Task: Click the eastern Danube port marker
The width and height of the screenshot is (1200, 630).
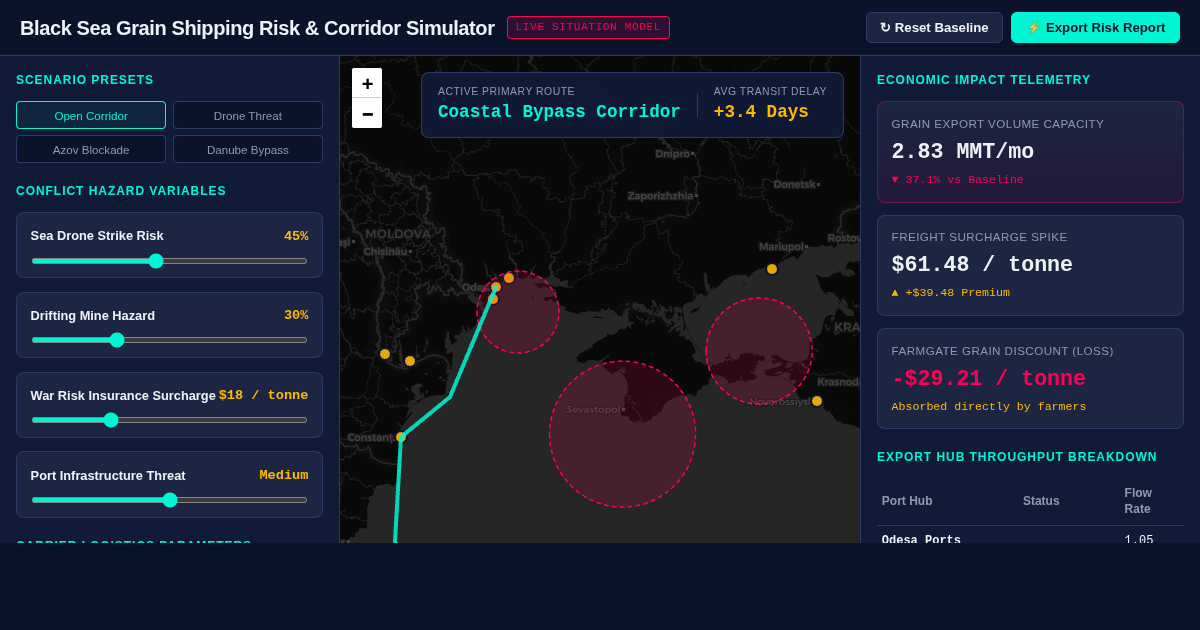Action: click(x=410, y=361)
